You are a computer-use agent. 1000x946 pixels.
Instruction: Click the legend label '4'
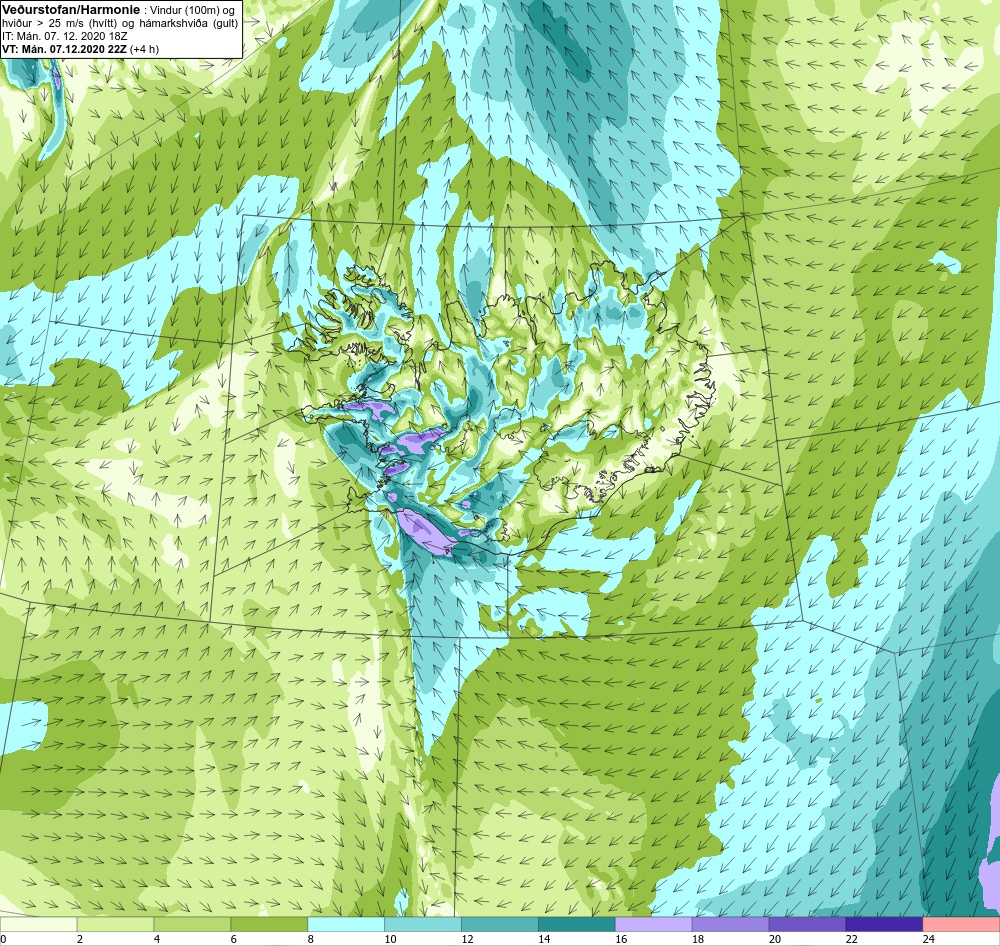[x=157, y=939]
